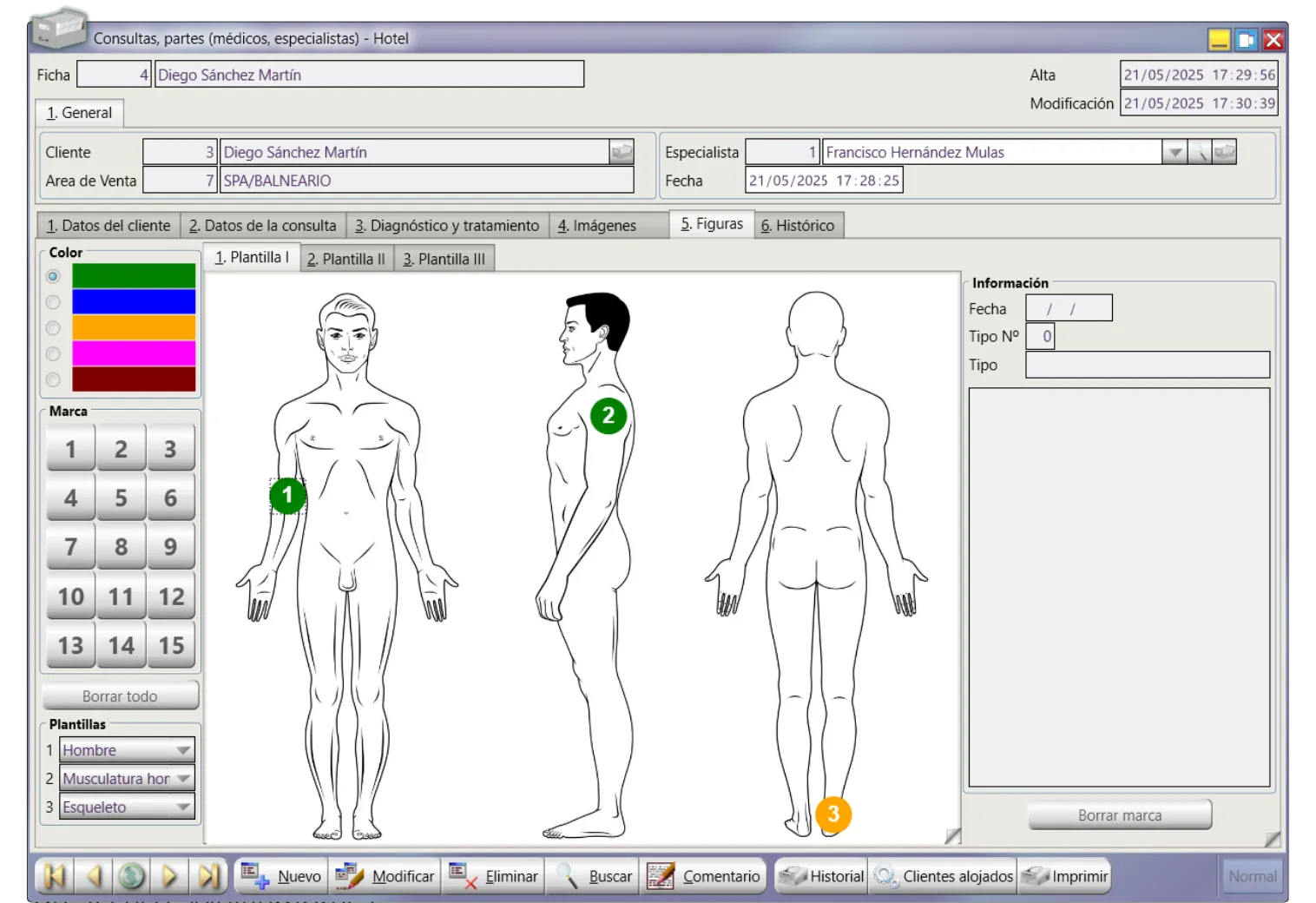Click the search magnifier next to Especialista
The image size is (1316, 903).
point(1199,152)
